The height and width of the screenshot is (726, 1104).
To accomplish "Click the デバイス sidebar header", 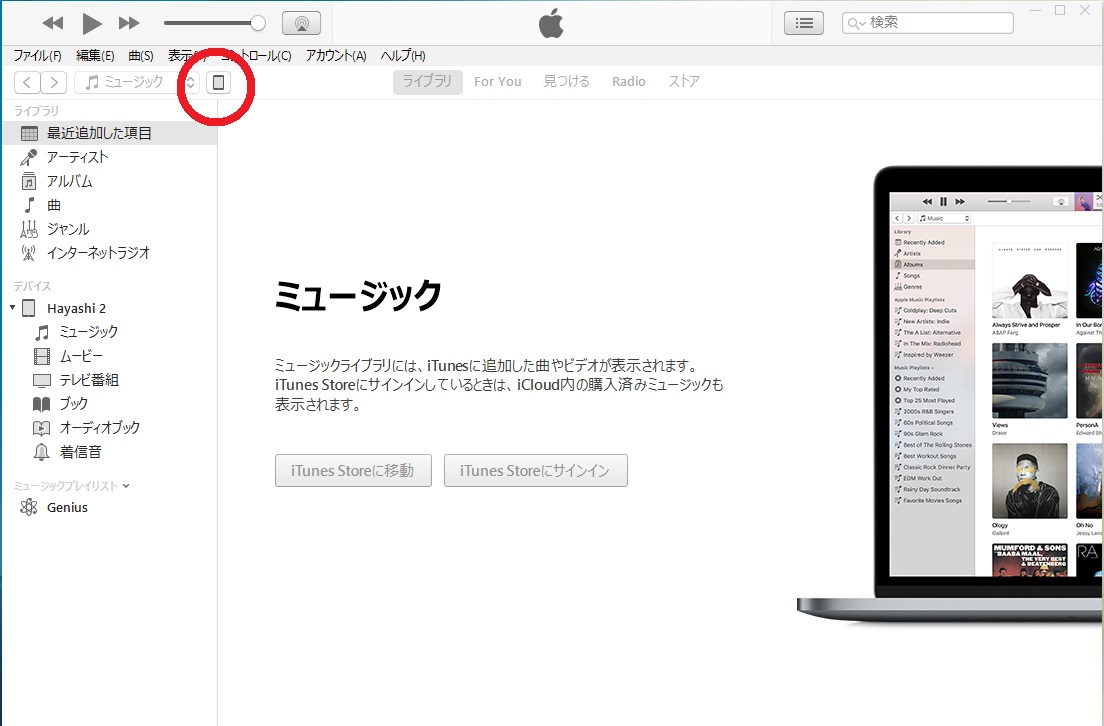I will click(32, 286).
